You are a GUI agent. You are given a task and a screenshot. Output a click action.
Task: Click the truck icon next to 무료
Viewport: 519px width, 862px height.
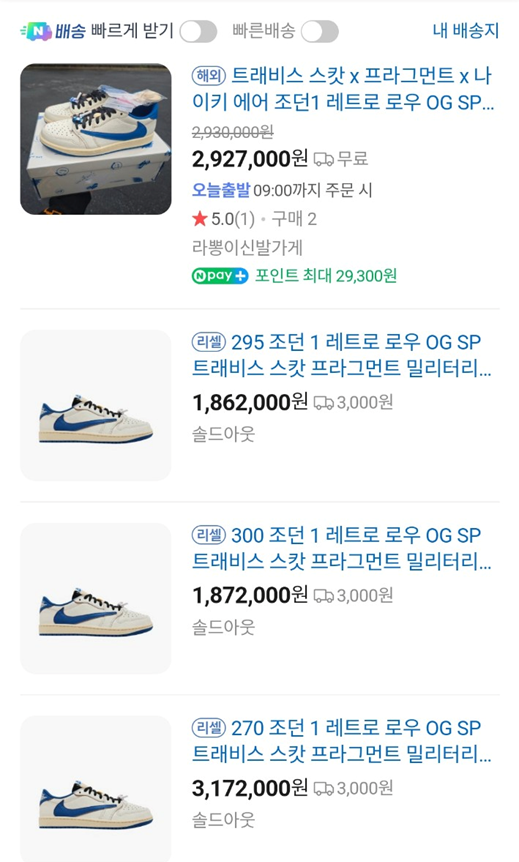[x=324, y=159]
